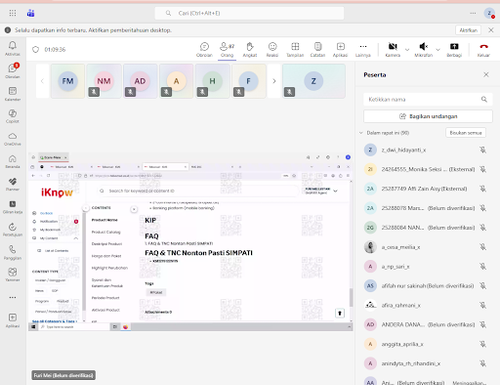500x385 pixels.
Task: Click Product Catalog in shared contents list
Action: [x=106, y=232]
